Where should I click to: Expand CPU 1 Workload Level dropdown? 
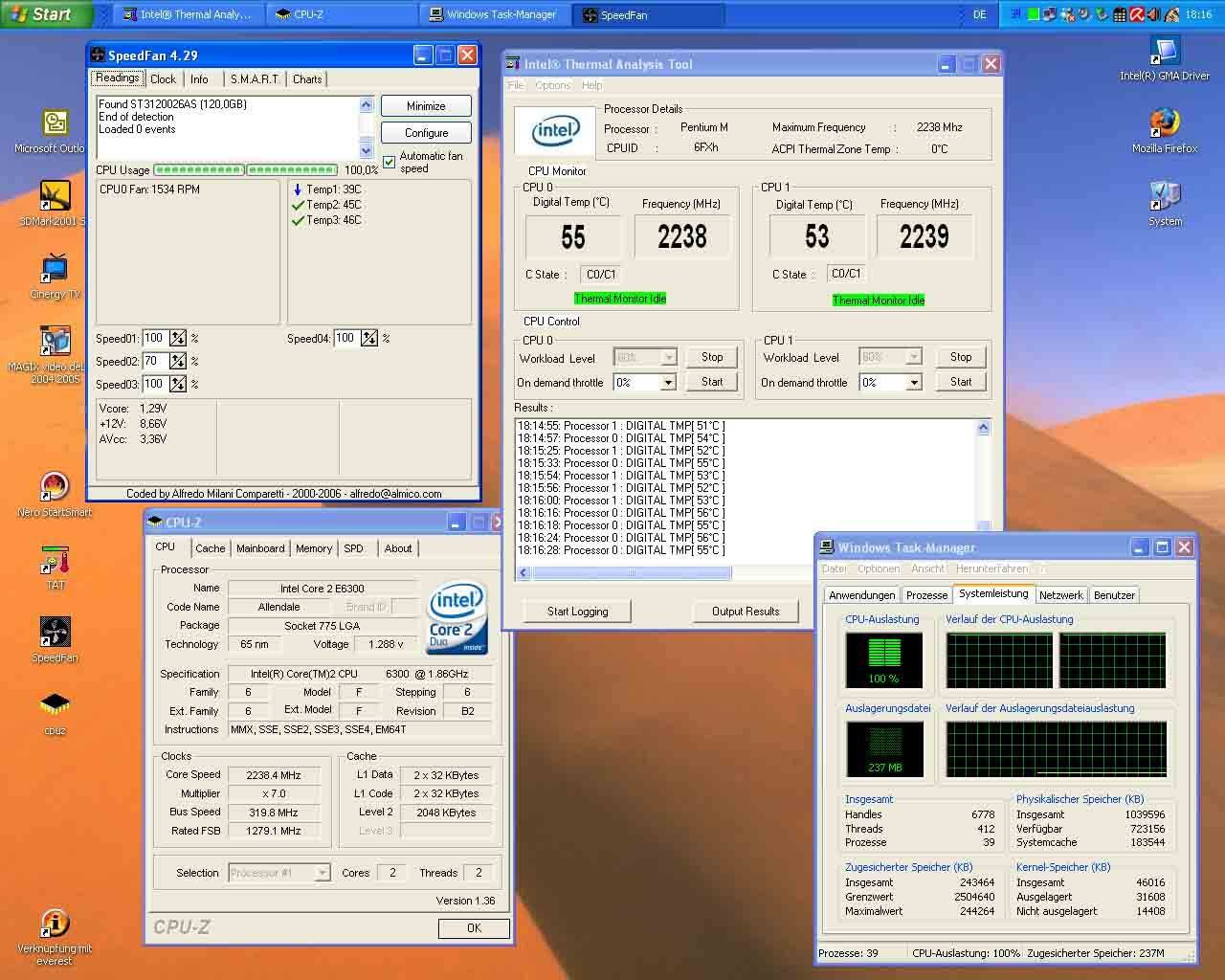tap(914, 357)
